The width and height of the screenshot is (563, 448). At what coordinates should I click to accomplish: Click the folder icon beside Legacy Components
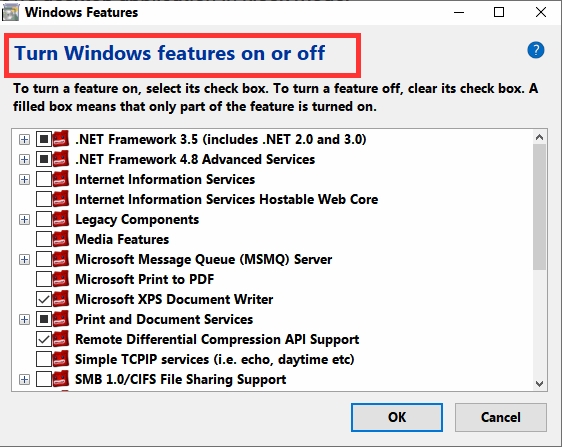[61, 219]
